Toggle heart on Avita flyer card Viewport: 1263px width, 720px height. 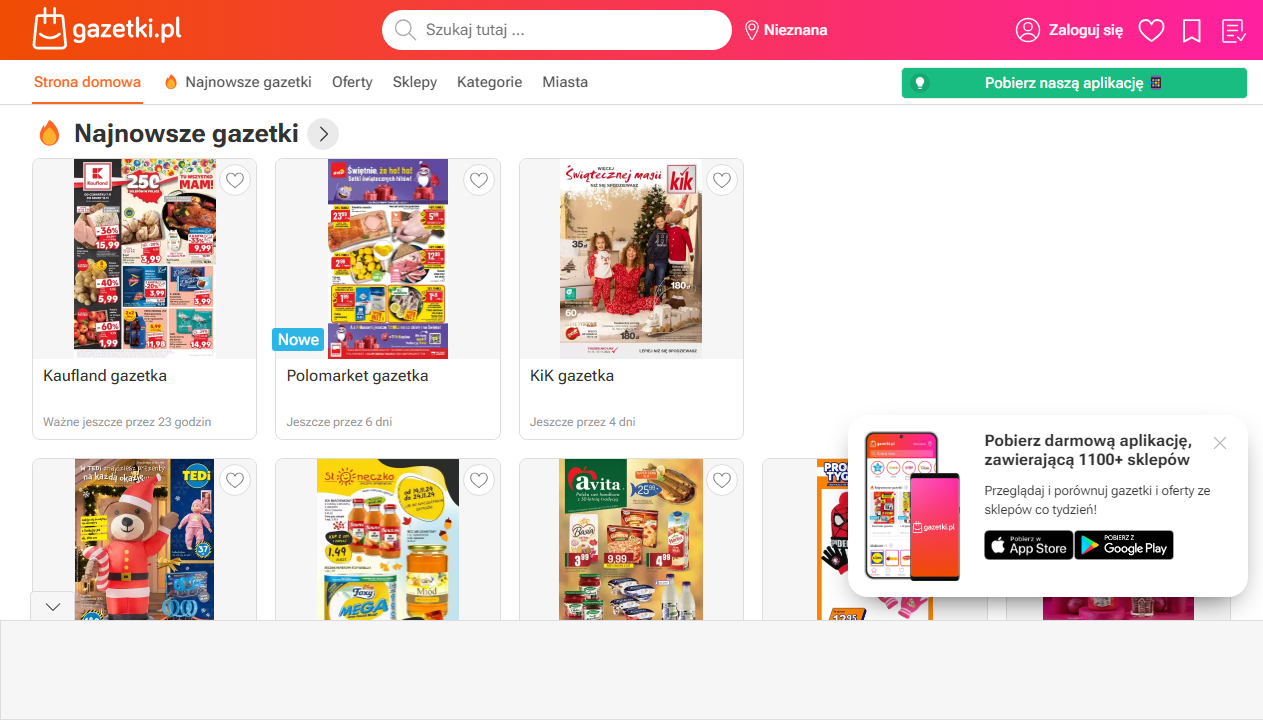pyautogui.click(x=722, y=480)
